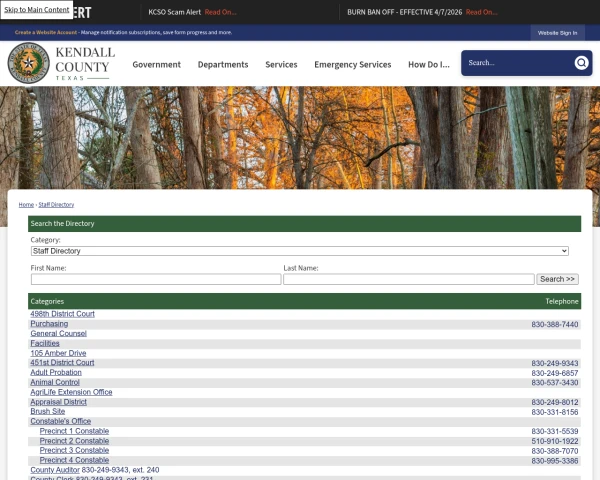Focus the First Name input field
Viewport: 600px width, 480px height.
156,279
